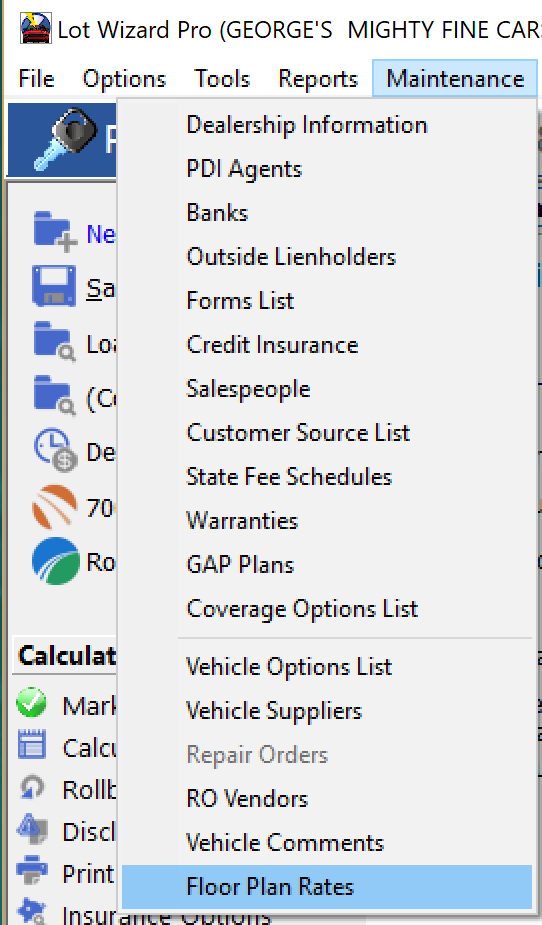Click the clock with dollar icon
Viewport: 542px width, 925px height.
pos(55,450)
